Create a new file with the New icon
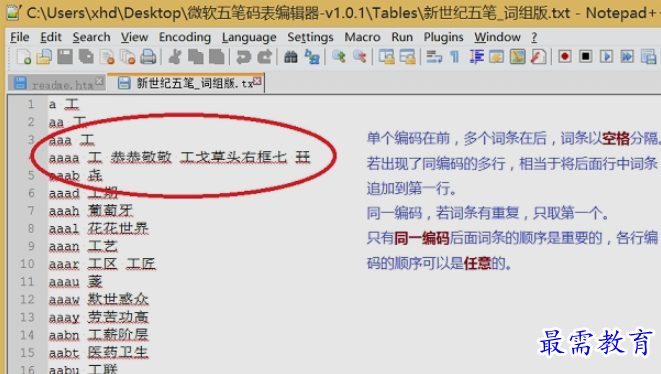Viewport: 661px width, 374px height. click(24, 57)
